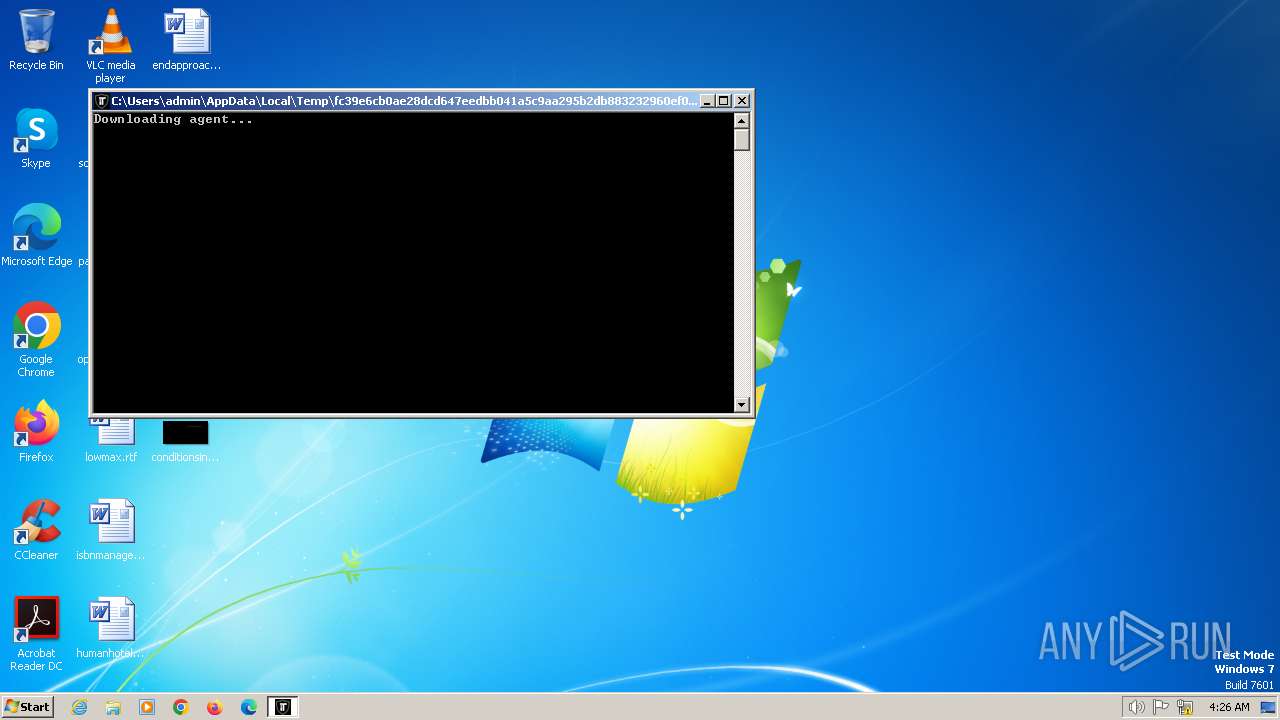Click the Chrome taskbar icon

181,707
